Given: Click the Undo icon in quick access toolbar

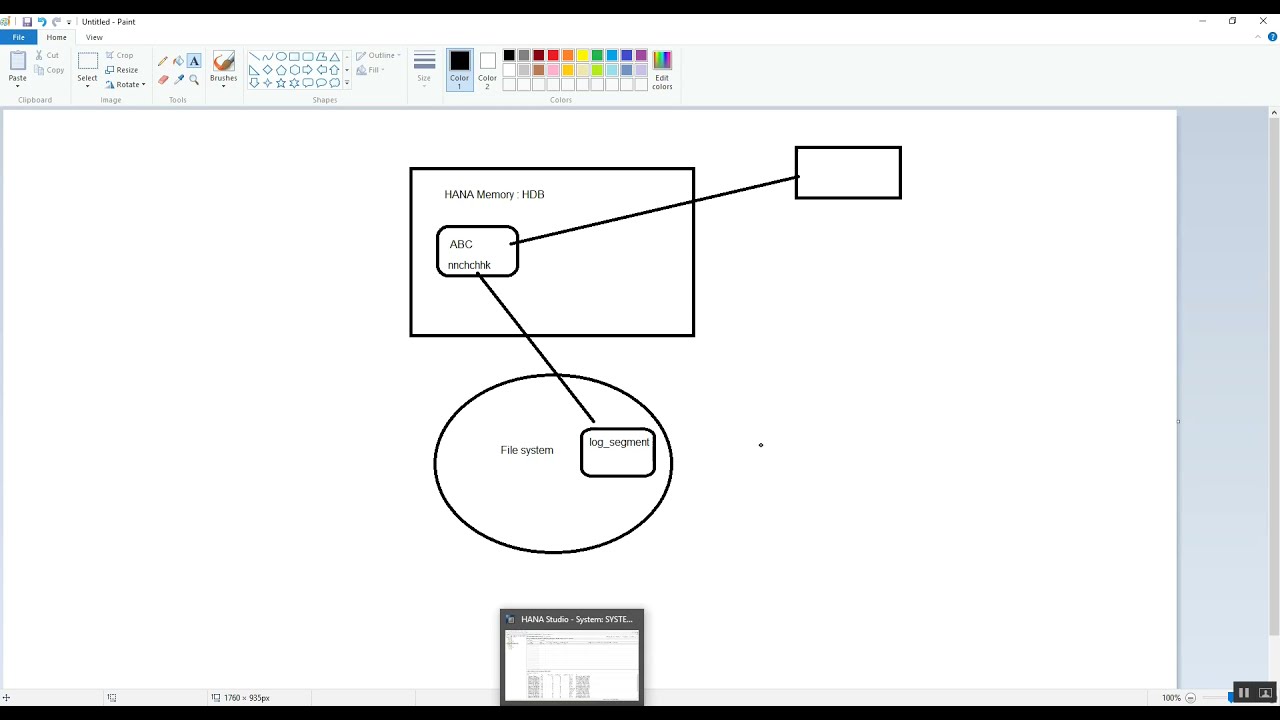Looking at the screenshot, I should tap(42, 21).
